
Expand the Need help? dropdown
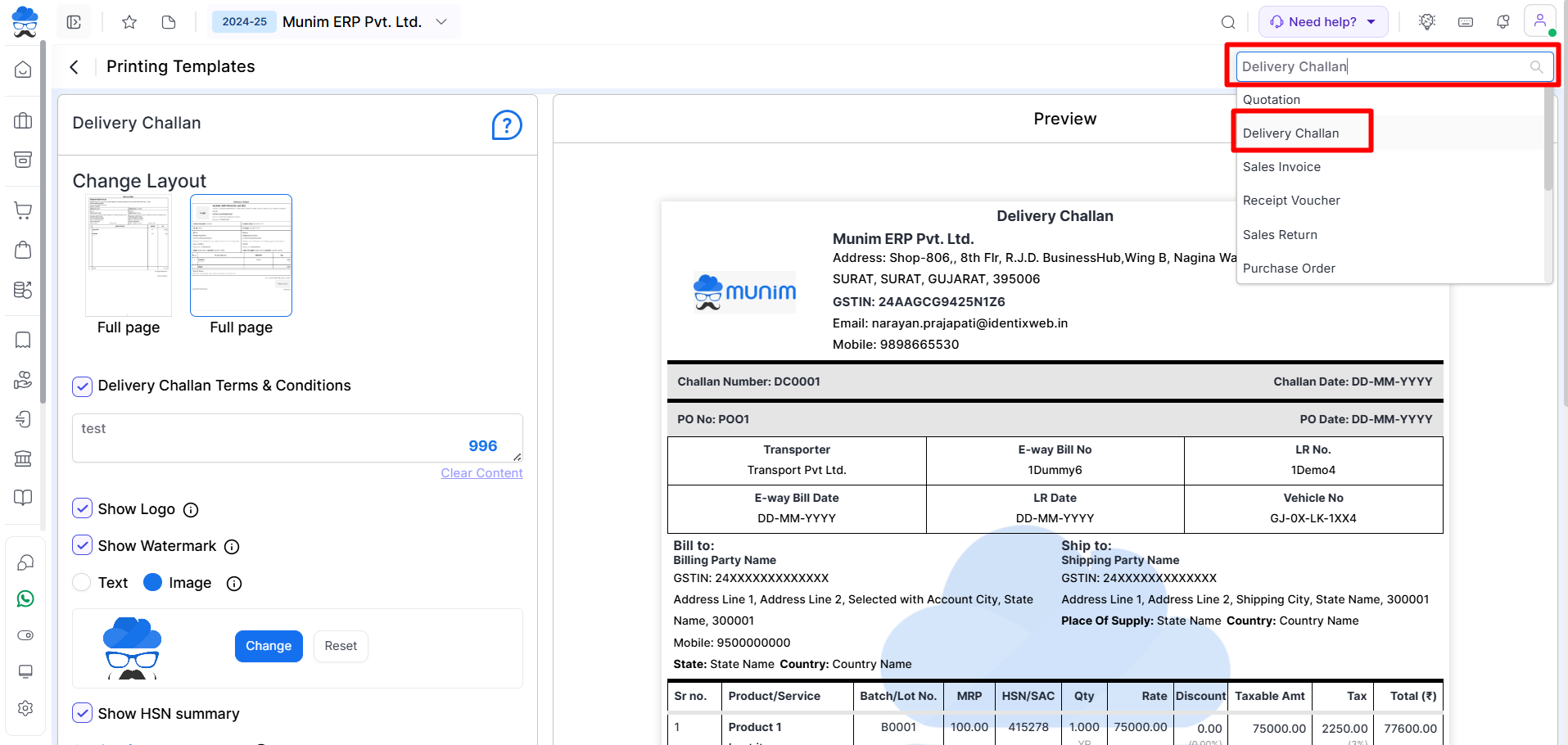click(1322, 22)
